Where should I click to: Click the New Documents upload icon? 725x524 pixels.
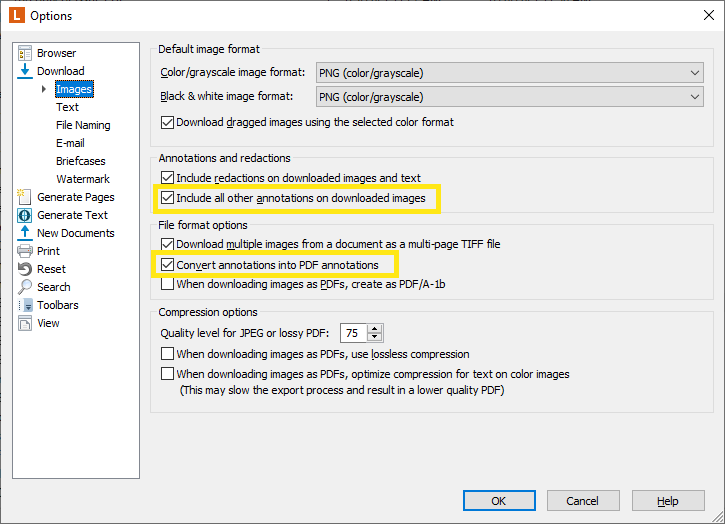pos(25,233)
